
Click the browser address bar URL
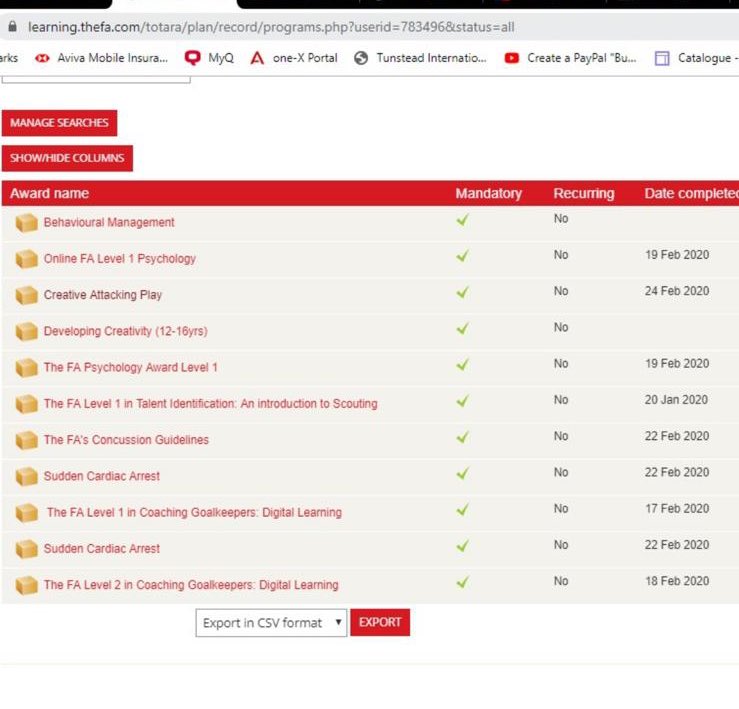pyautogui.click(x=271, y=27)
